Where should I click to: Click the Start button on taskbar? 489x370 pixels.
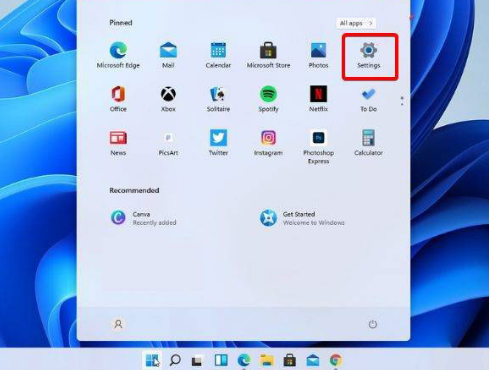tap(152, 360)
